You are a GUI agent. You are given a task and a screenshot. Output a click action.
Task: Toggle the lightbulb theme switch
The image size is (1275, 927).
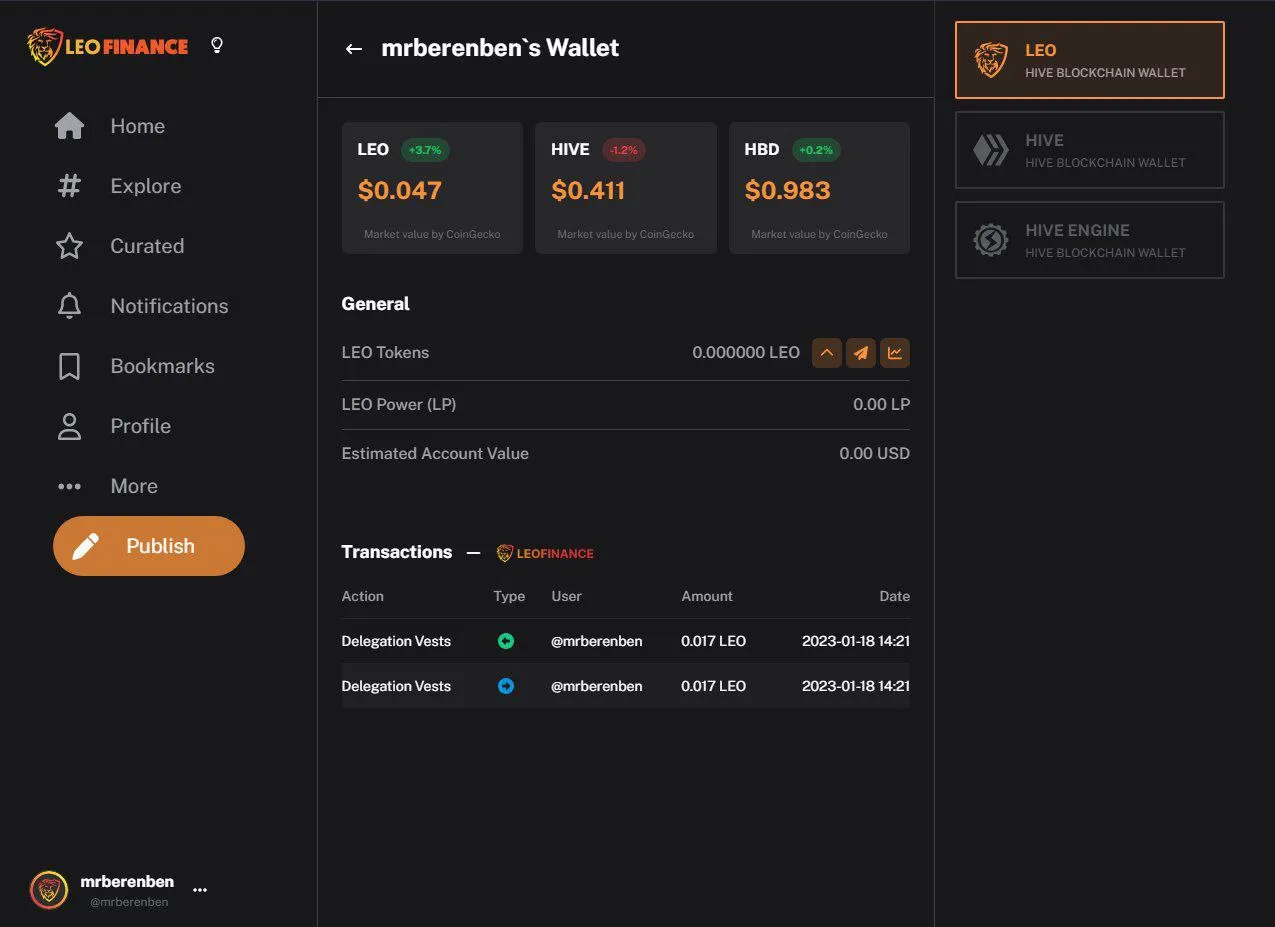[x=217, y=45]
